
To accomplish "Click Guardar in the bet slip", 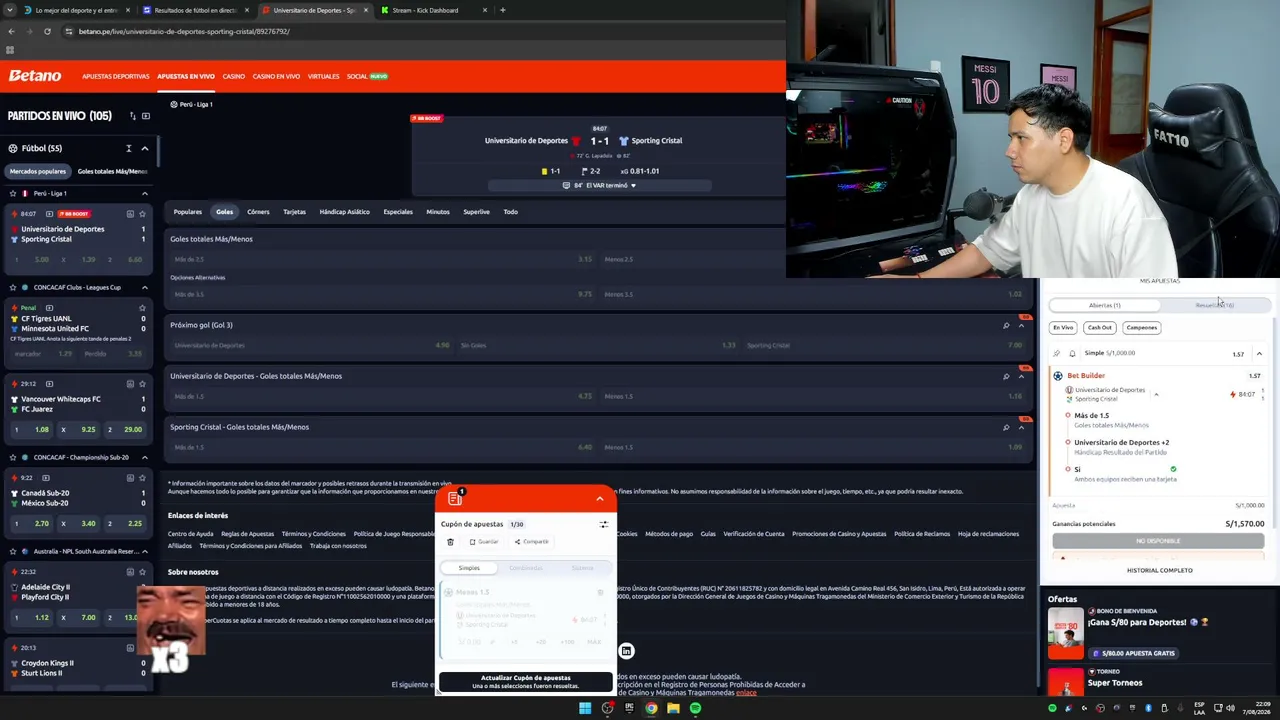I will pos(484,542).
